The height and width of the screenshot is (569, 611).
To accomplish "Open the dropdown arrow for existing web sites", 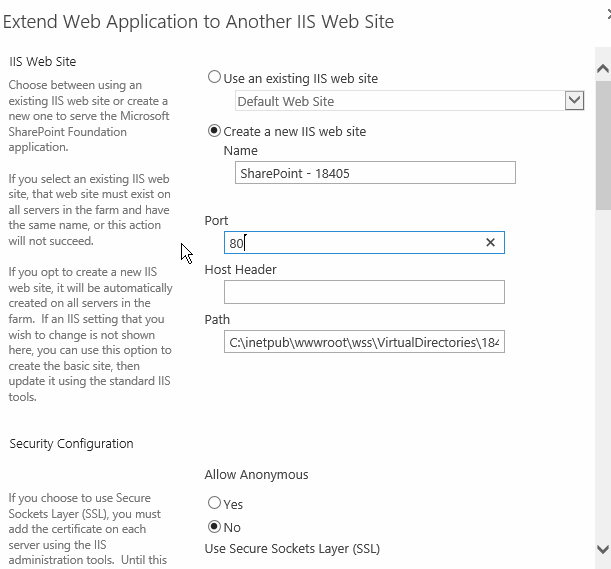I will 574,100.
